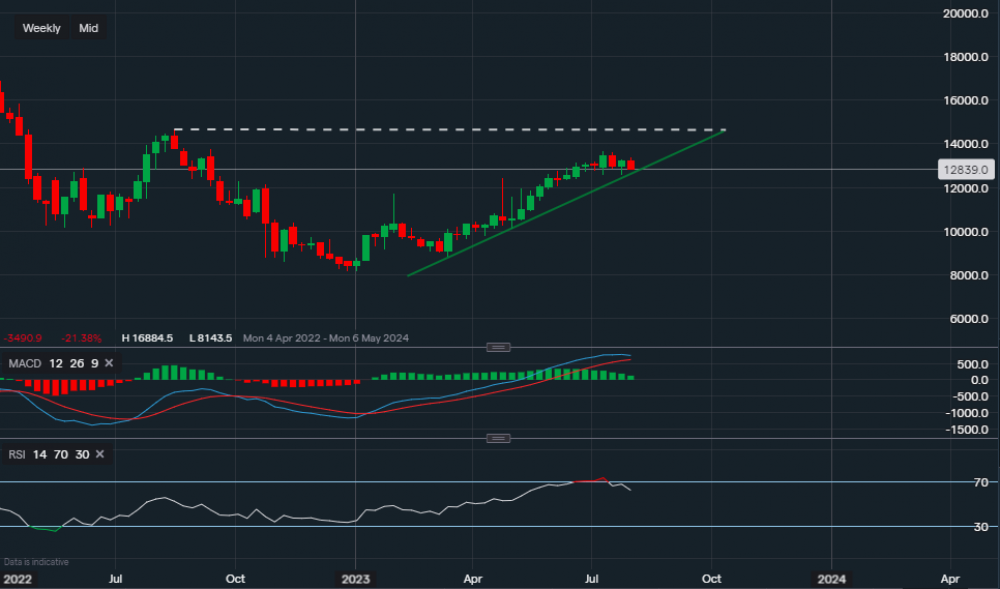1000x589 pixels.
Task: Remove the RSI indicator via its X icon
Action: [98, 454]
